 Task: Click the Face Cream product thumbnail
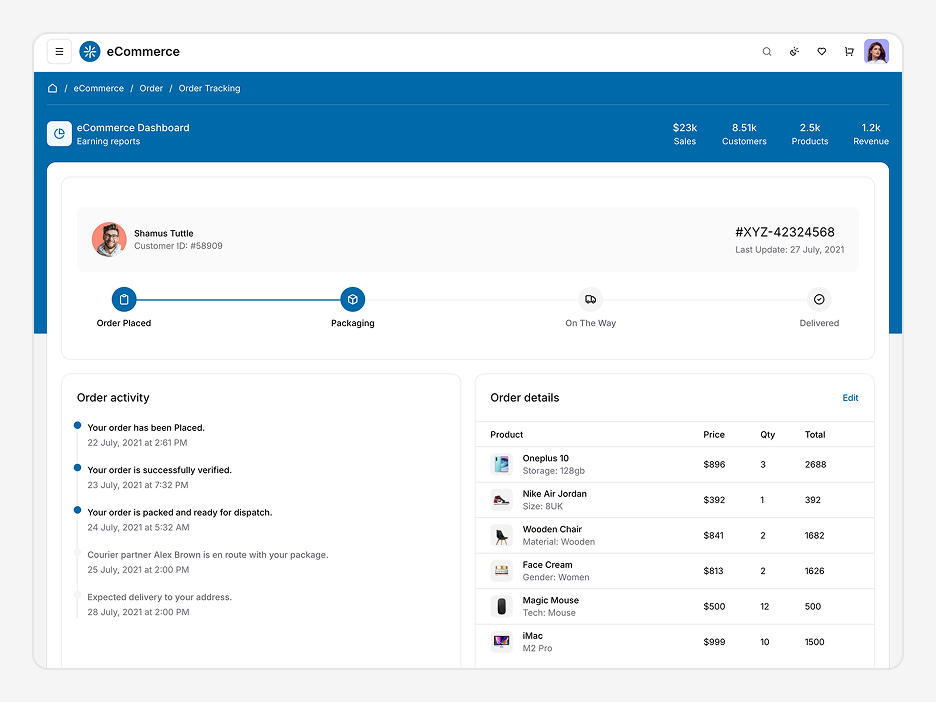[501, 571]
